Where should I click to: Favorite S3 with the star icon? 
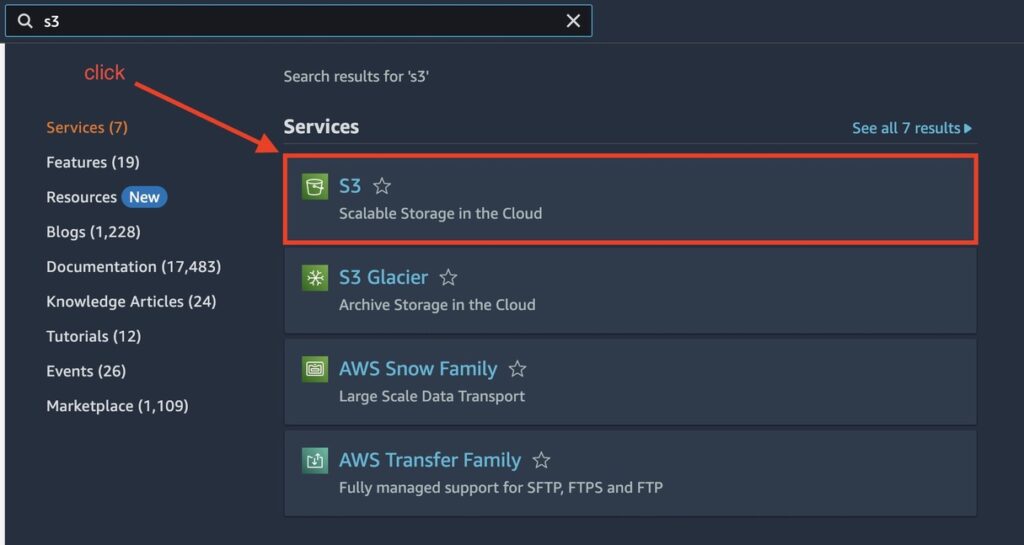tap(382, 187)
